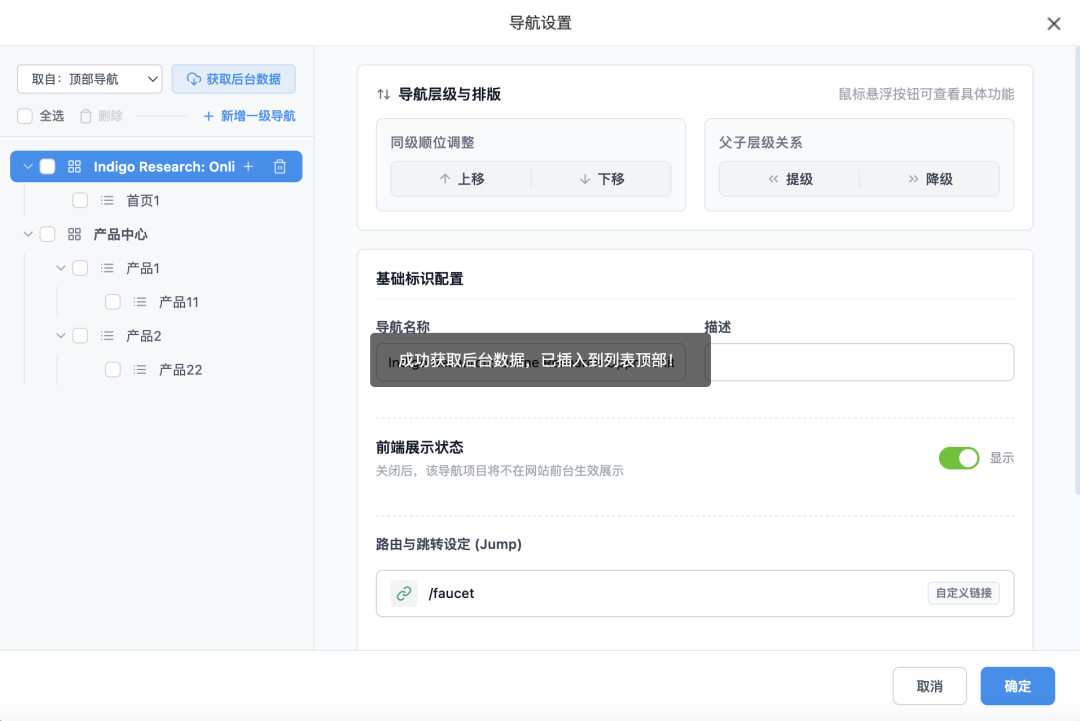Click trash icon on Indigo Research item
The height and width of the screenshot is (721, 1080).
(x=280, y=167)
